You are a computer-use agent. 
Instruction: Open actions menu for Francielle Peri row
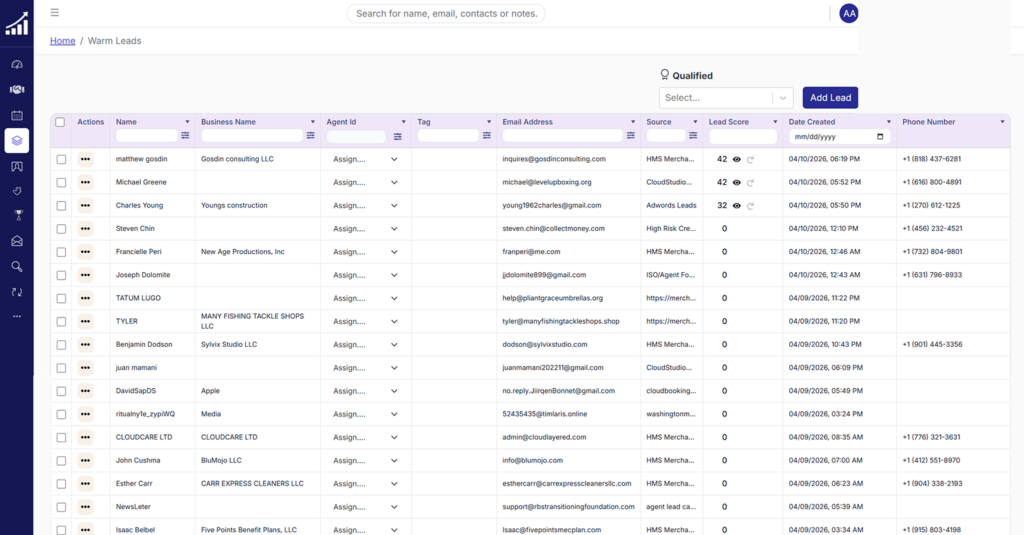pyautogui.click(x=85, y=252)
